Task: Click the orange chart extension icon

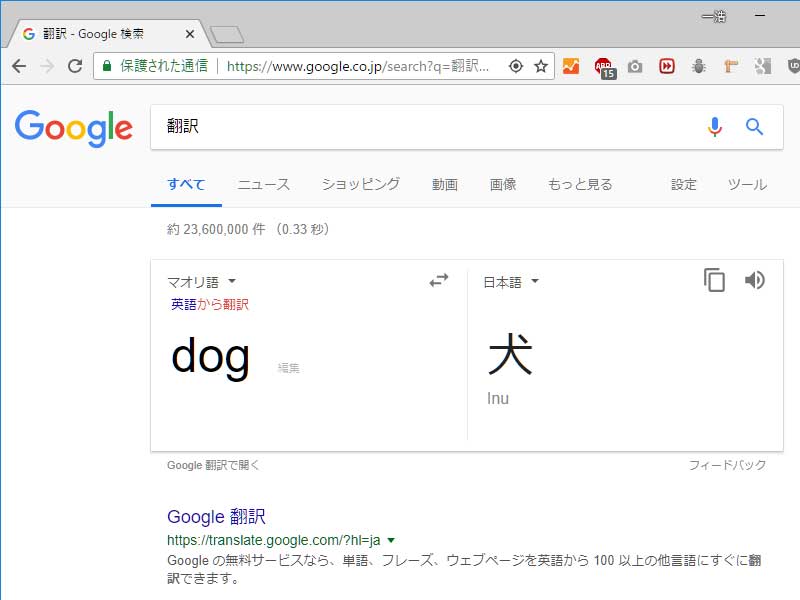Action: coord(572,66)
